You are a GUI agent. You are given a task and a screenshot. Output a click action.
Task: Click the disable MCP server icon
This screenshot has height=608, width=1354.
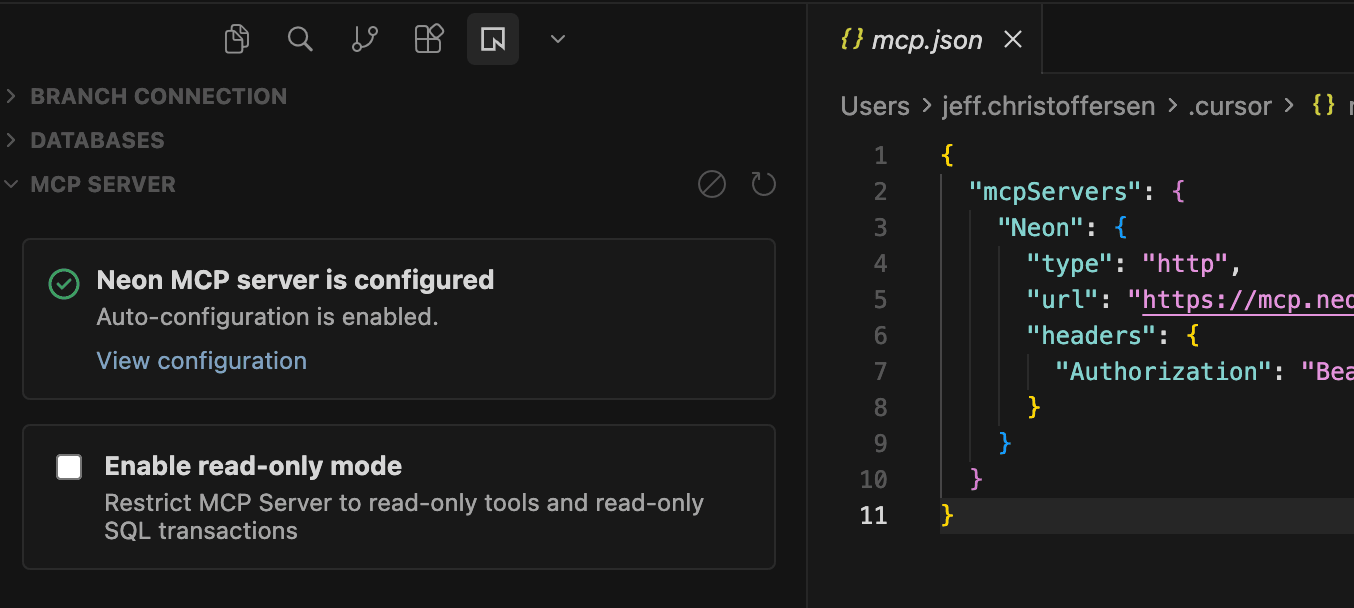click(711, 184)
